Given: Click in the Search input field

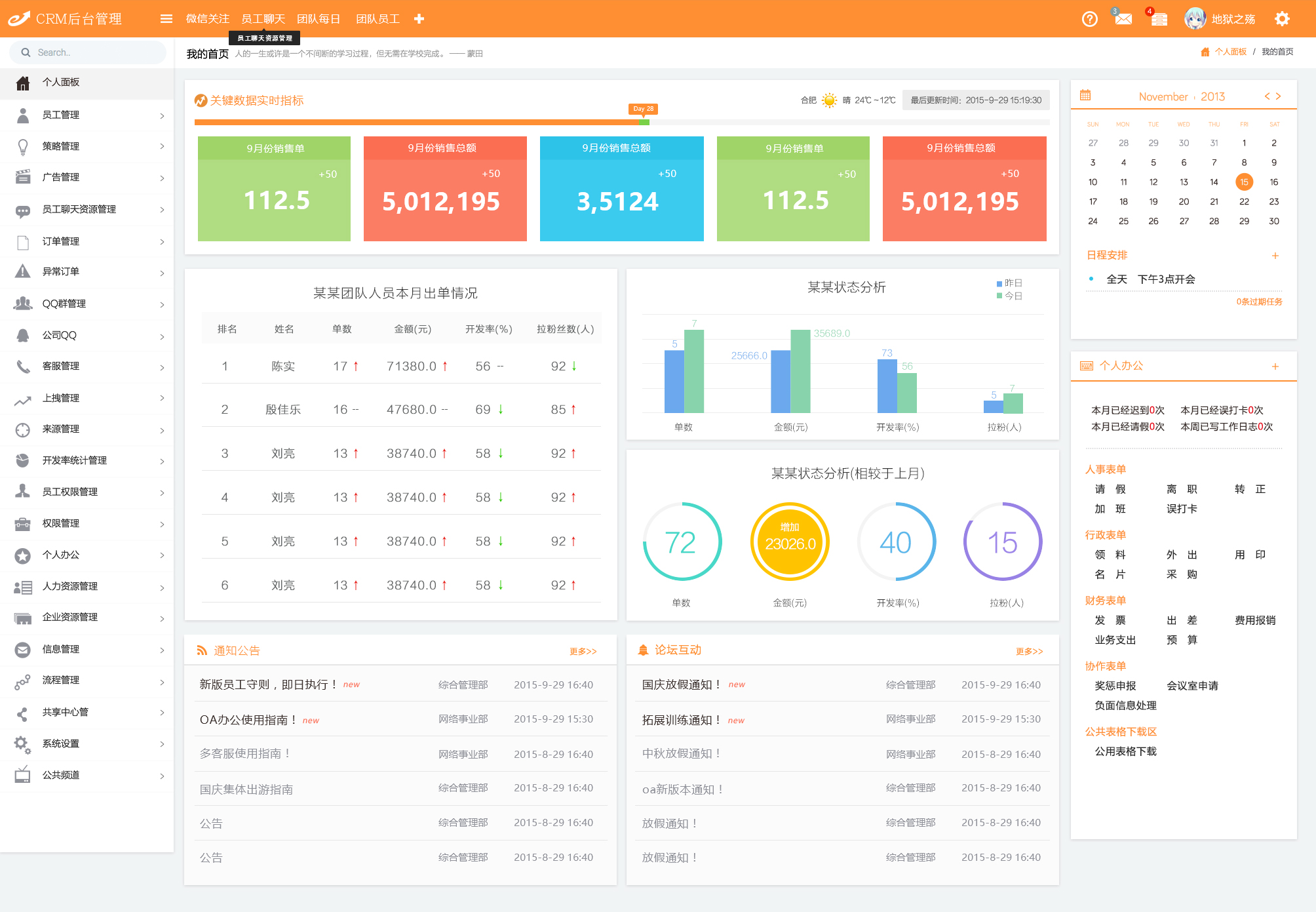Looking at the screenshot, I should pos(88,52).
